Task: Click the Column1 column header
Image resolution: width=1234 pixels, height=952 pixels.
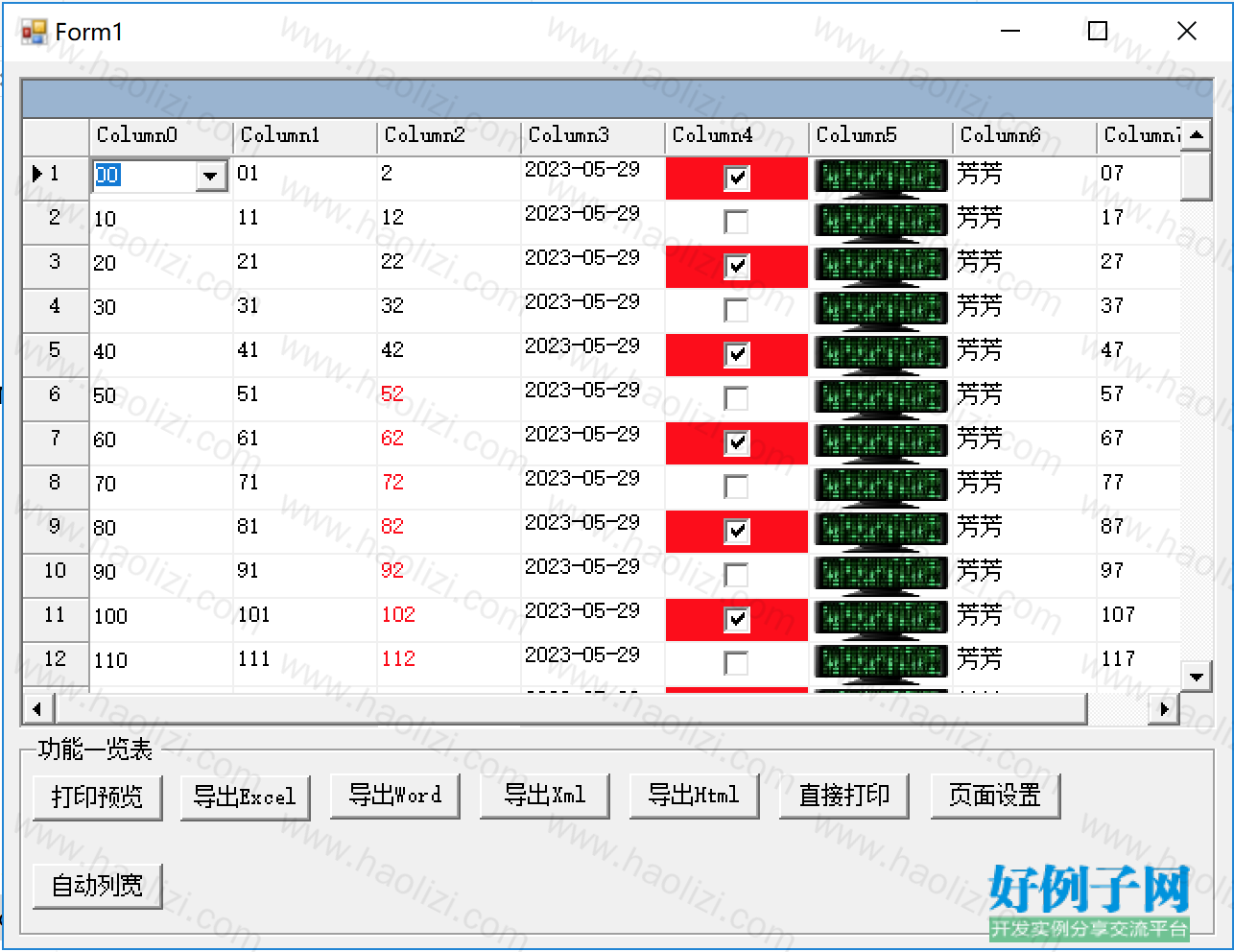Action: (305, 135)
